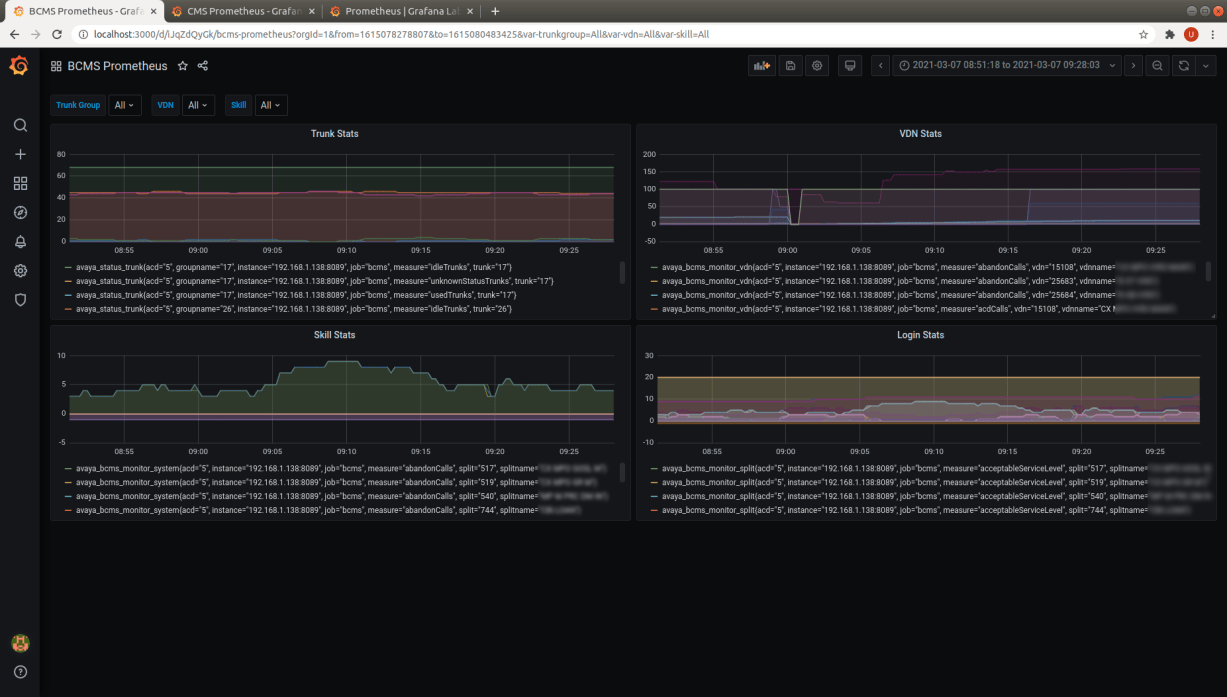The height and width of the screenshot is (697, 1227).
Task: Click the BCMS Prometheus dashboard title
Action: 117,66
